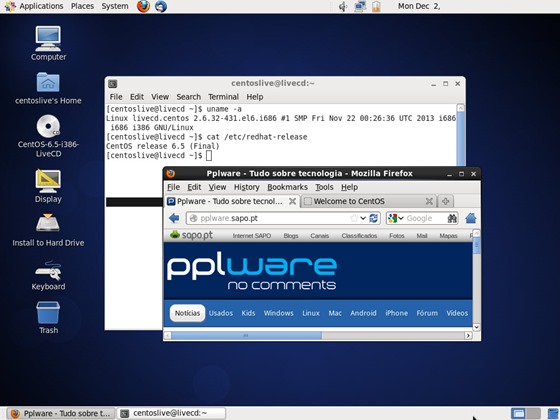Click the sapo.pt frog logo
Image resolution: width=560 pixels, height=420 pixels.
point(175,235)
